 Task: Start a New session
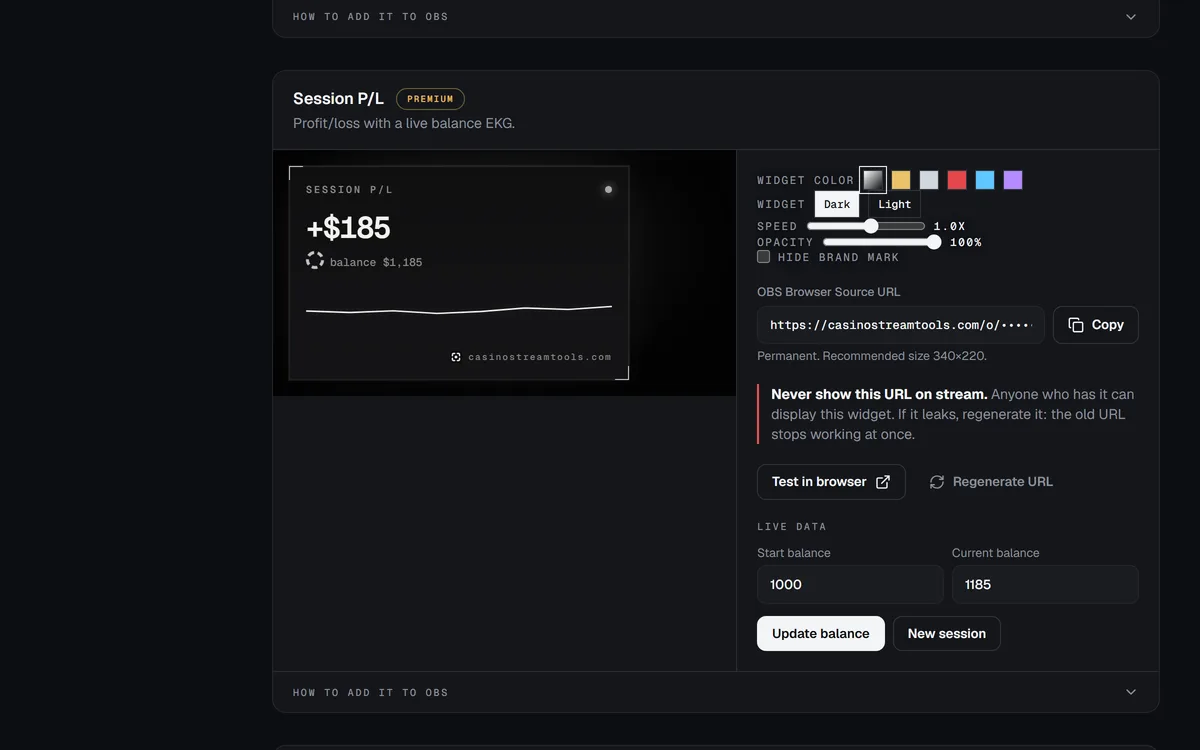[947, 633]
